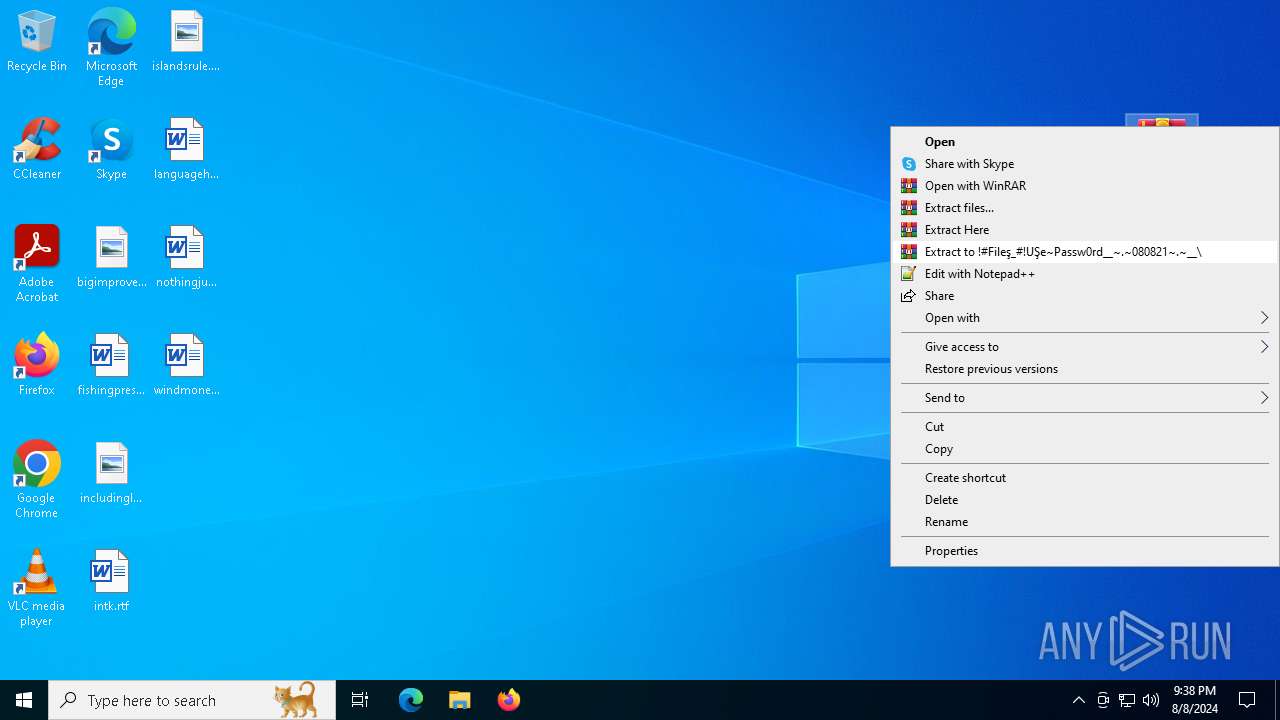The width and height of the screenshot is (1280, 720).
Task: Launch Firefox from the taskbar
Action: point(509,700)
